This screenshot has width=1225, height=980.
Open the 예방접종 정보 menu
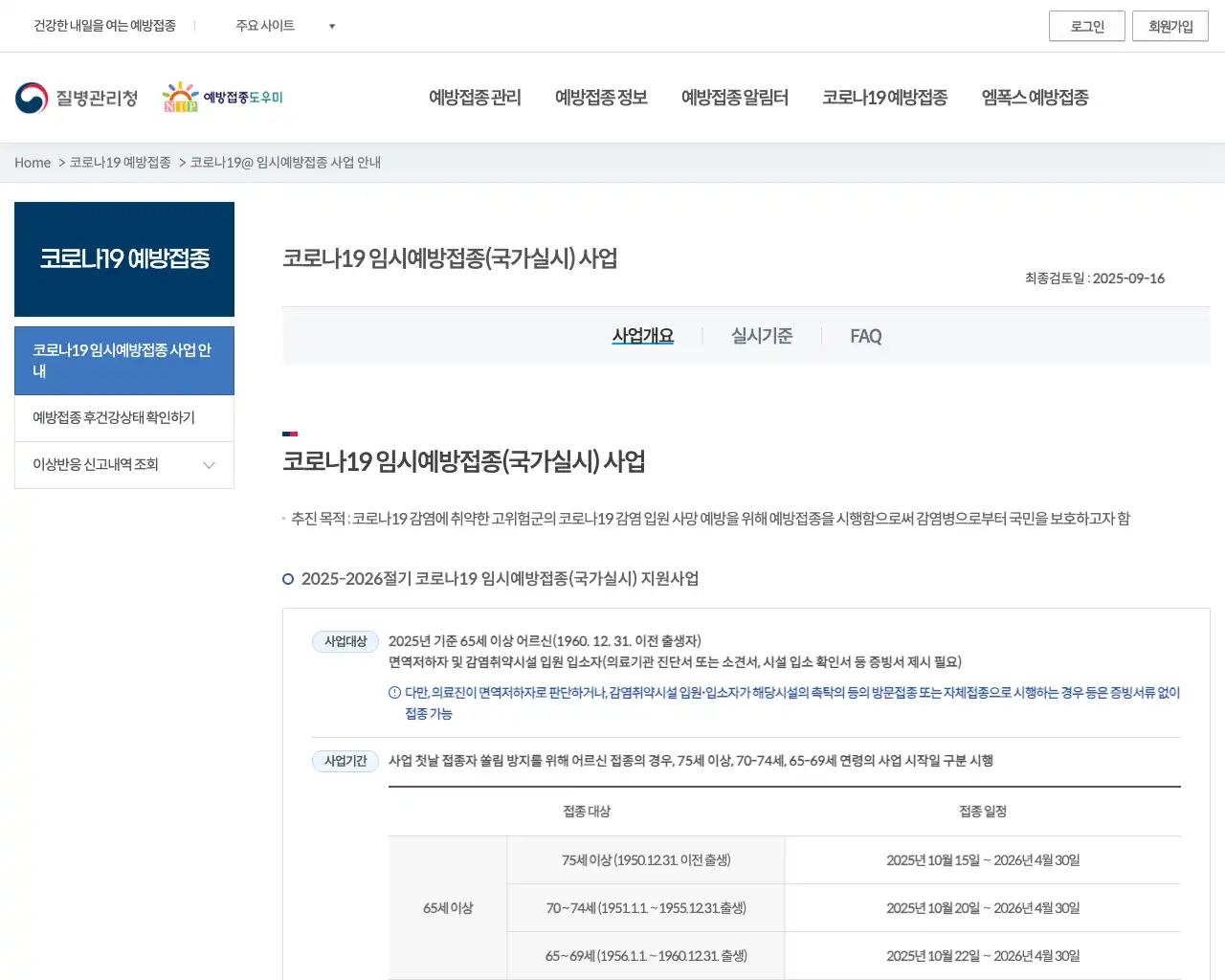pyautogui.click(x=601, y=97)
